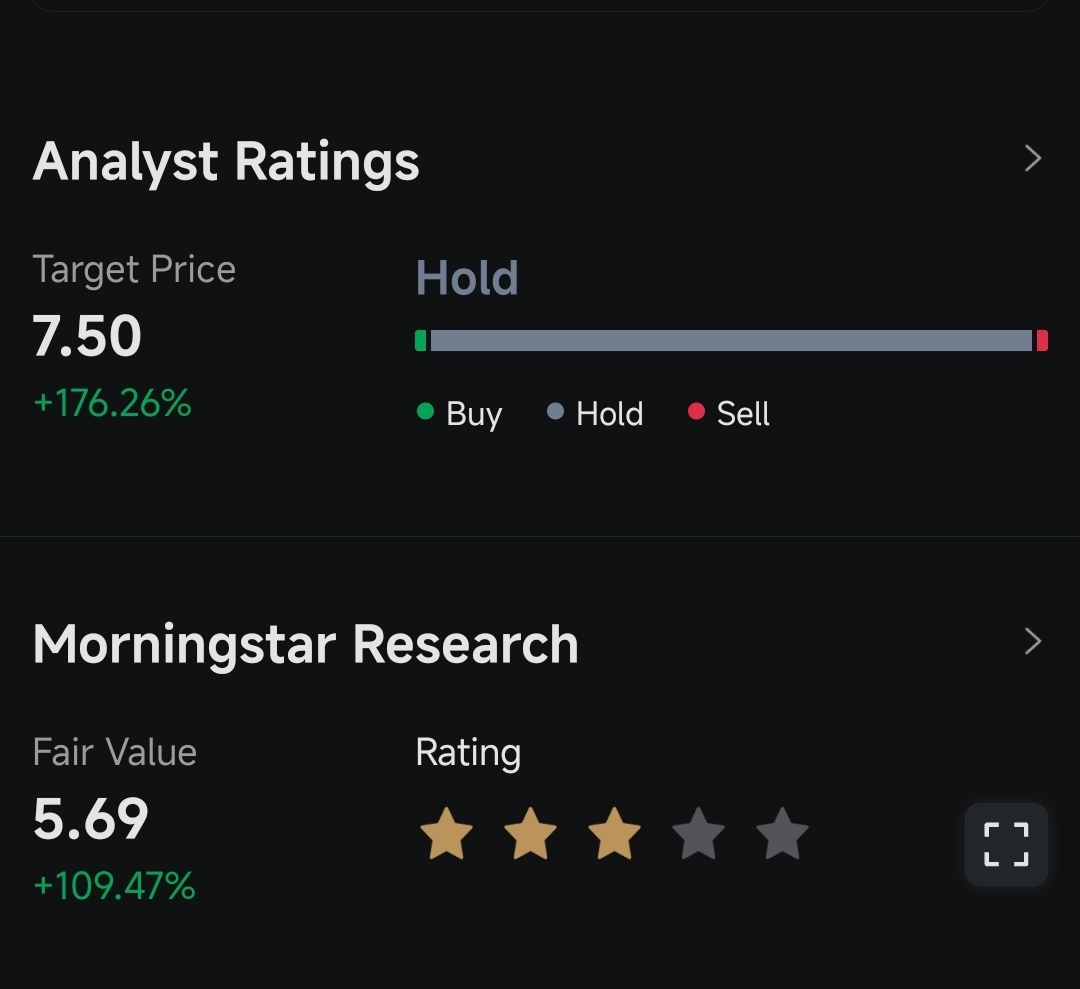
Task: Open Morningstar Research details chevron
Action: point(1032,641)
